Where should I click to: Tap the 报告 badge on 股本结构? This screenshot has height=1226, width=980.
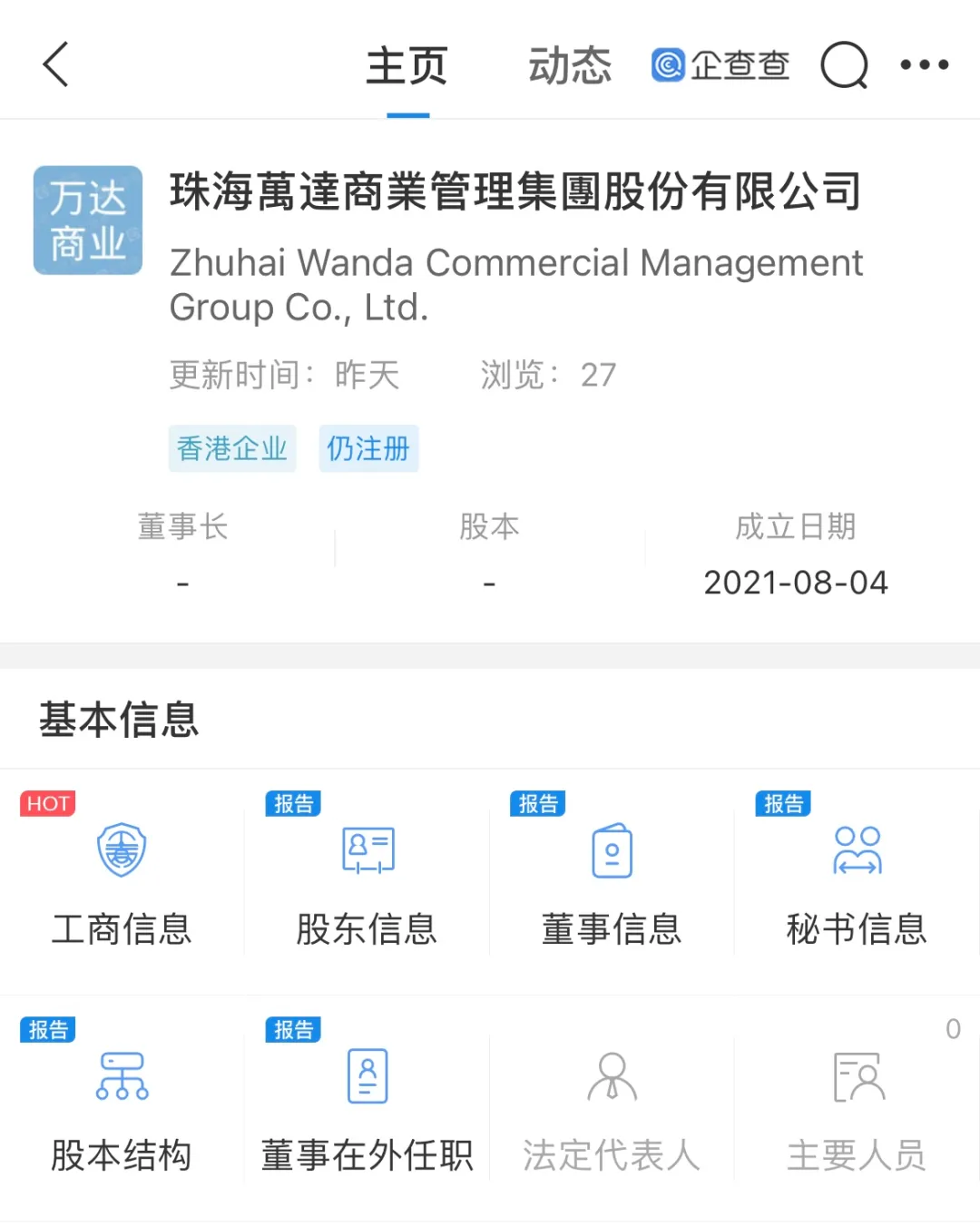pyautogui.click(x=48, y=1030)
